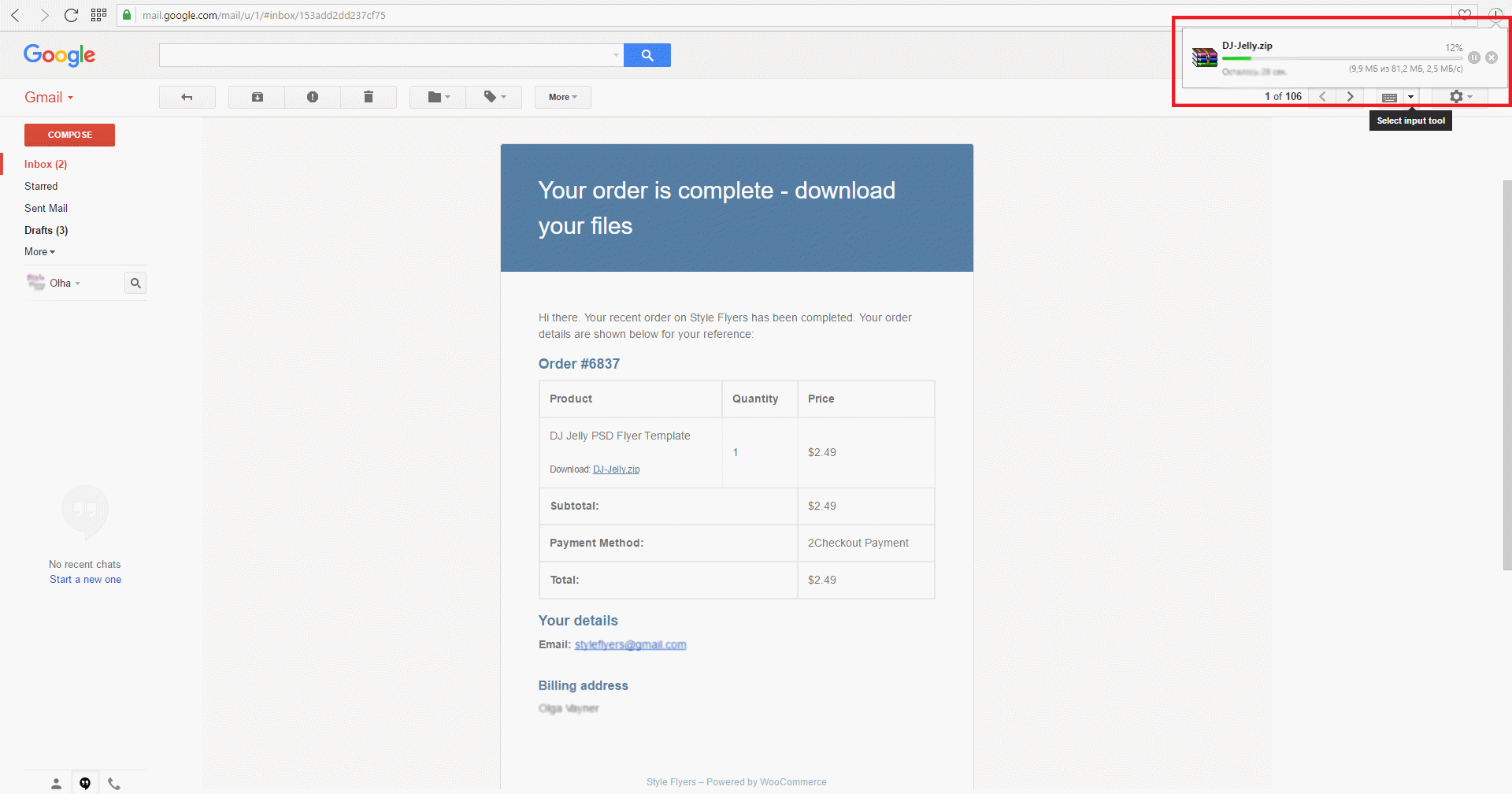
Task: Expand the More labels list in sidebar
Action: [39, 252]
